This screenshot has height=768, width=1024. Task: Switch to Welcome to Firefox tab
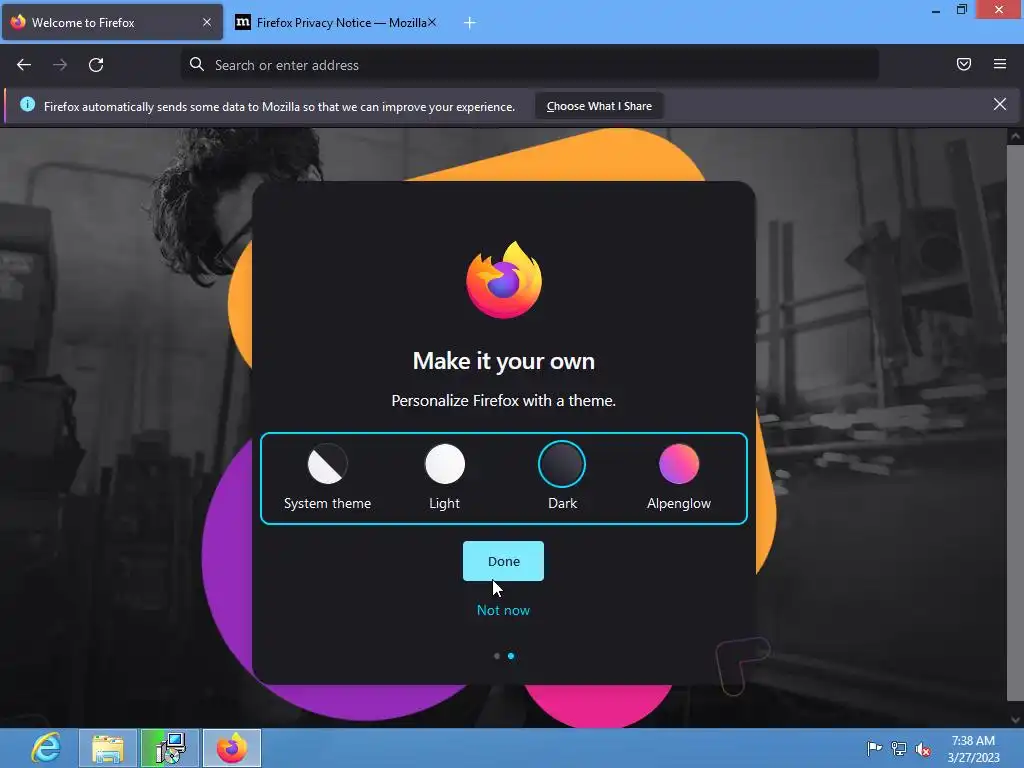click(112, 22)
